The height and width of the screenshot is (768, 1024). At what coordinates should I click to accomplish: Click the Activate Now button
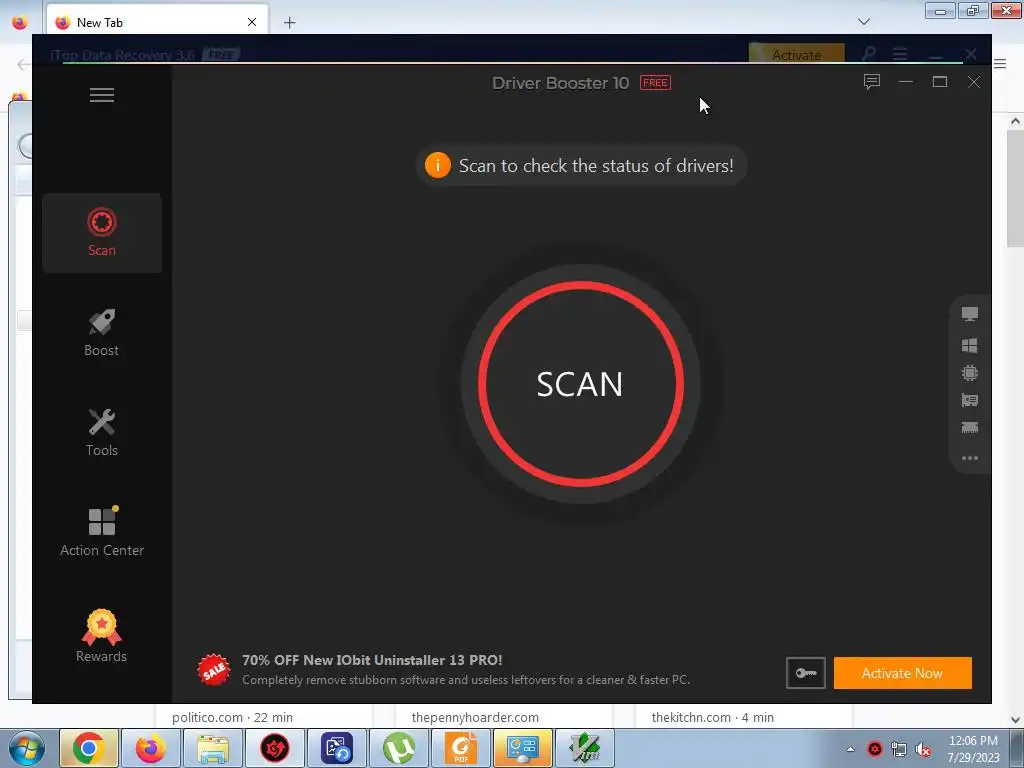point(903,673)
